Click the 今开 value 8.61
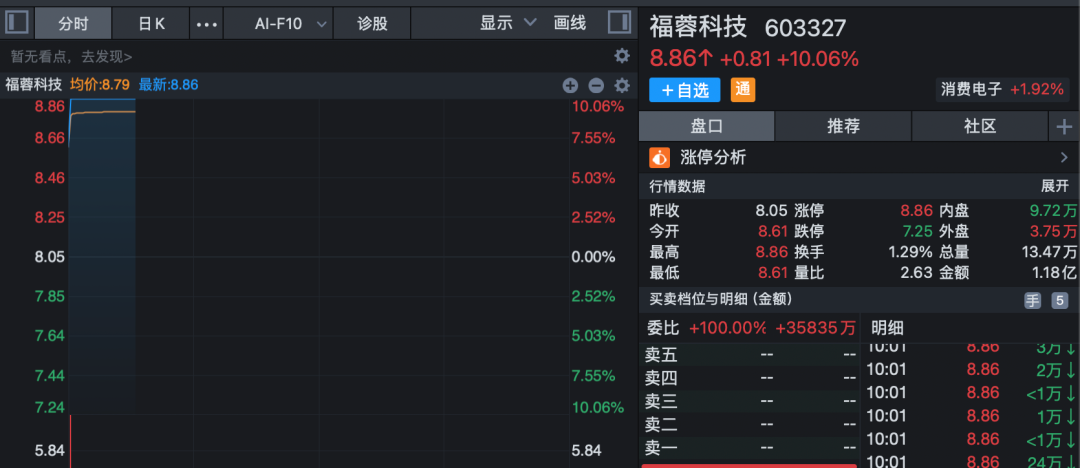The height and width of the screenshot is (468, 1080). [771, 231]
